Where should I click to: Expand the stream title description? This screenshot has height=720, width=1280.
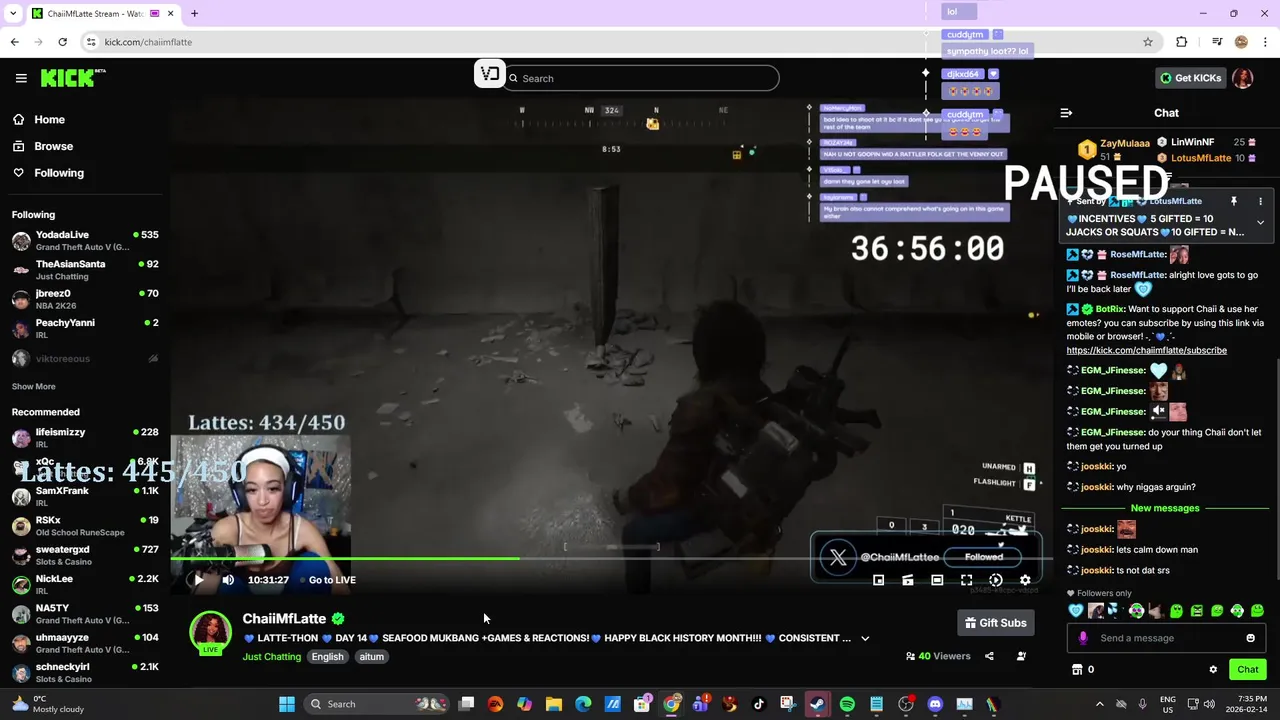(865, 638)
